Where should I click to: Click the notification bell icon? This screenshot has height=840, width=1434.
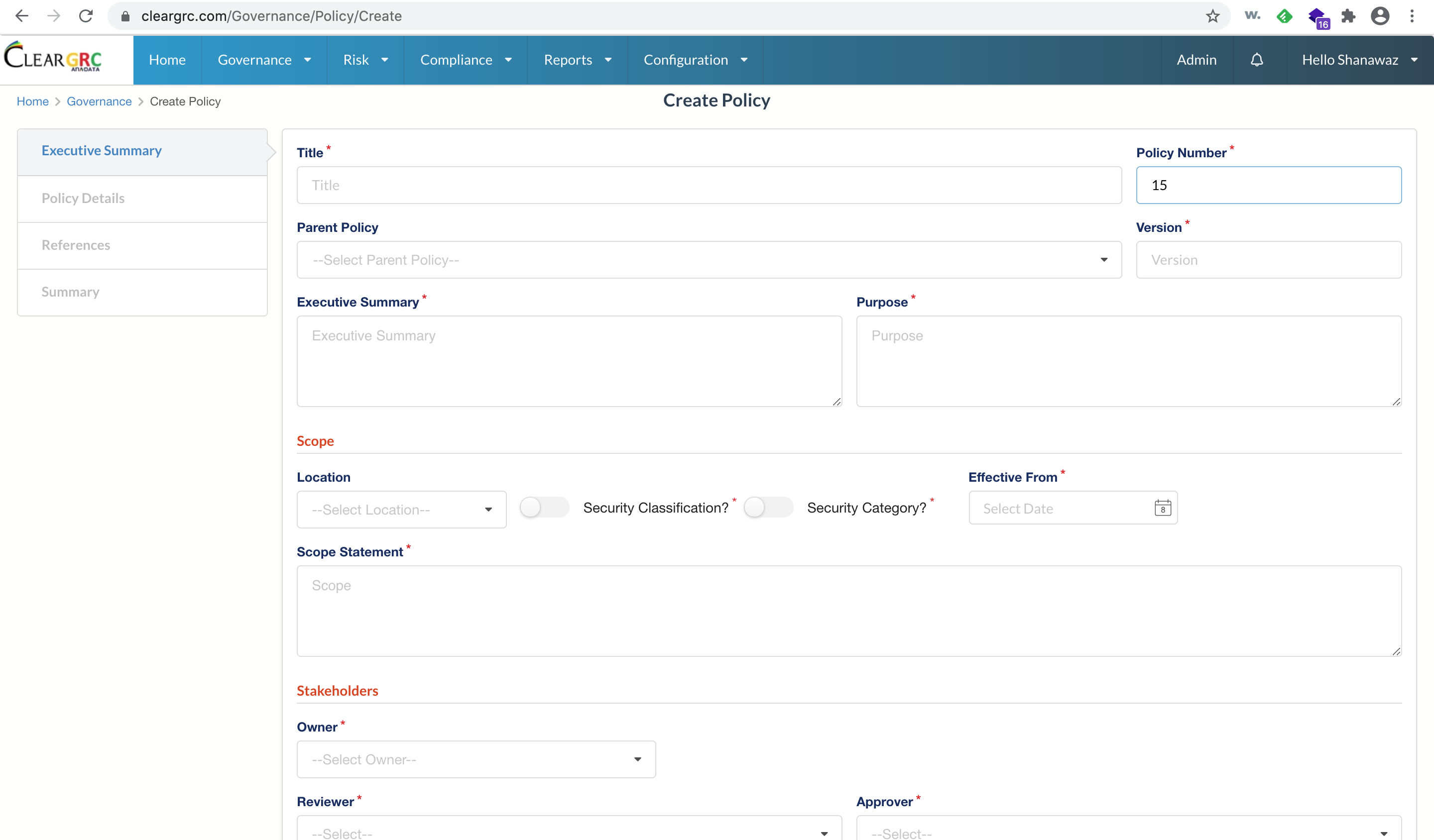click(x=1256, y=60)
